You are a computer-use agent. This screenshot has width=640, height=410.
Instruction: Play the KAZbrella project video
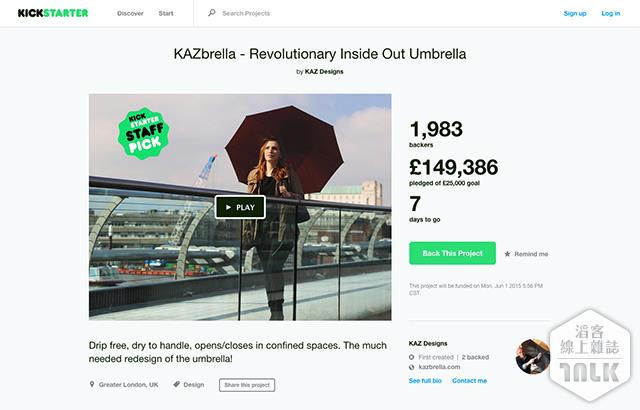coord(240,207)
